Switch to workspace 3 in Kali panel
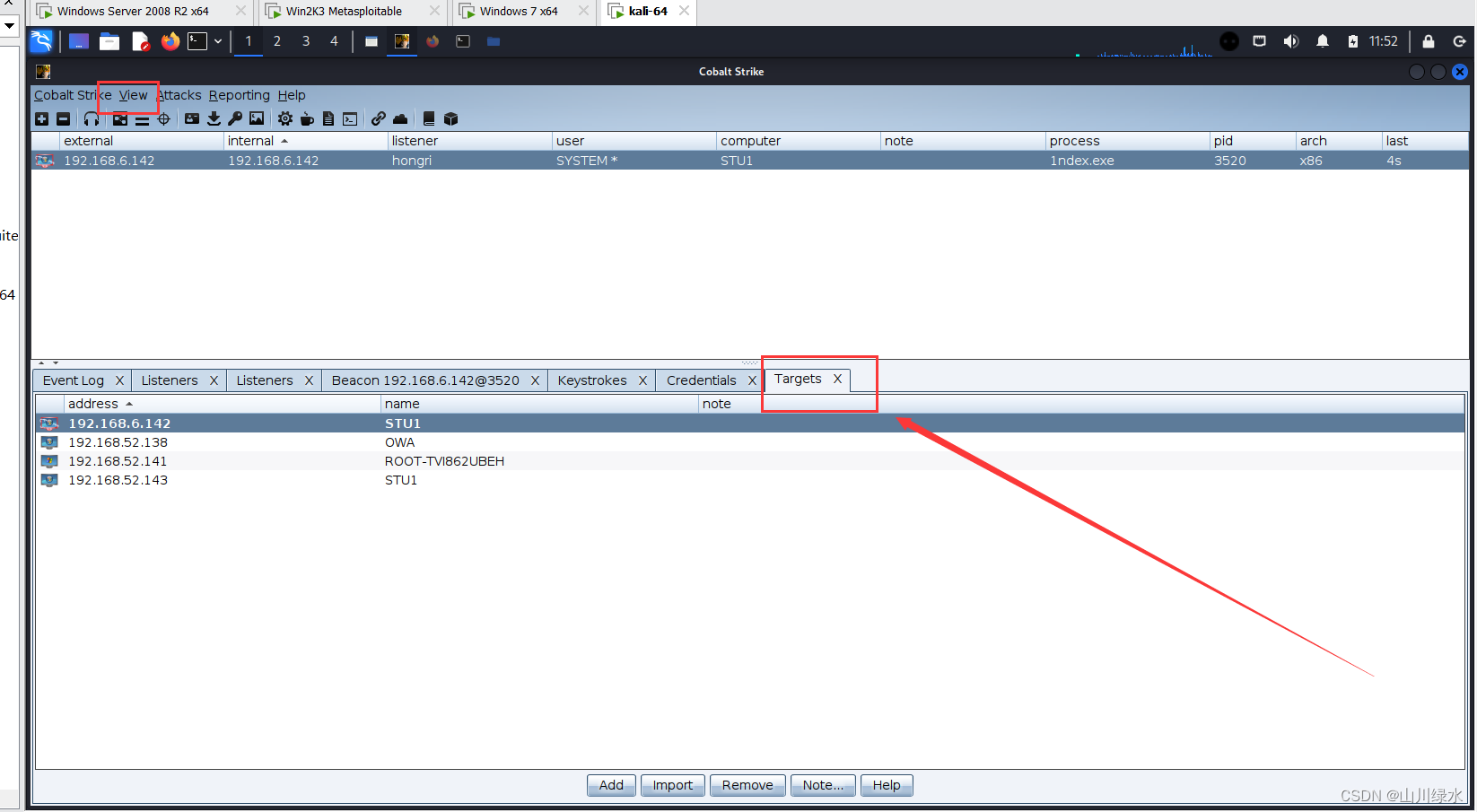The width and height of the screenshot is (1477, 812). tap(306, 41)
